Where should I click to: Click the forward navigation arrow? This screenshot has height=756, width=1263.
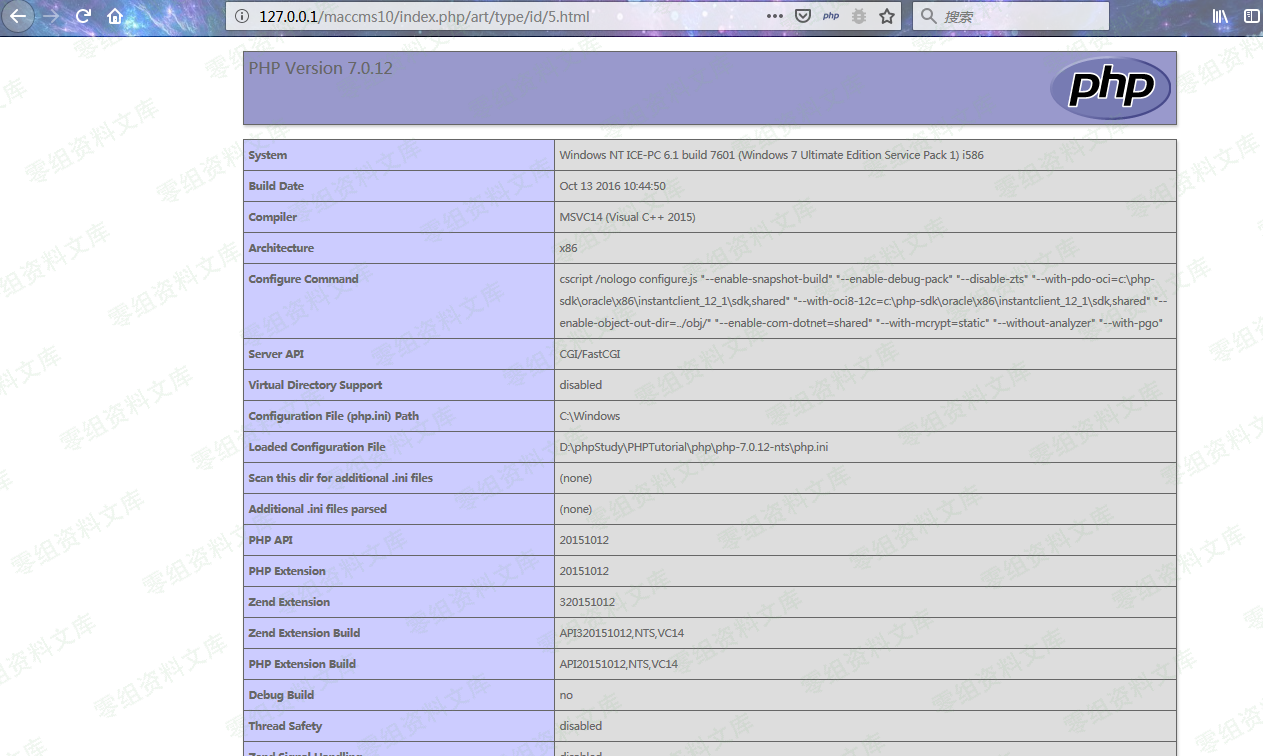click(x=51, y=16)
